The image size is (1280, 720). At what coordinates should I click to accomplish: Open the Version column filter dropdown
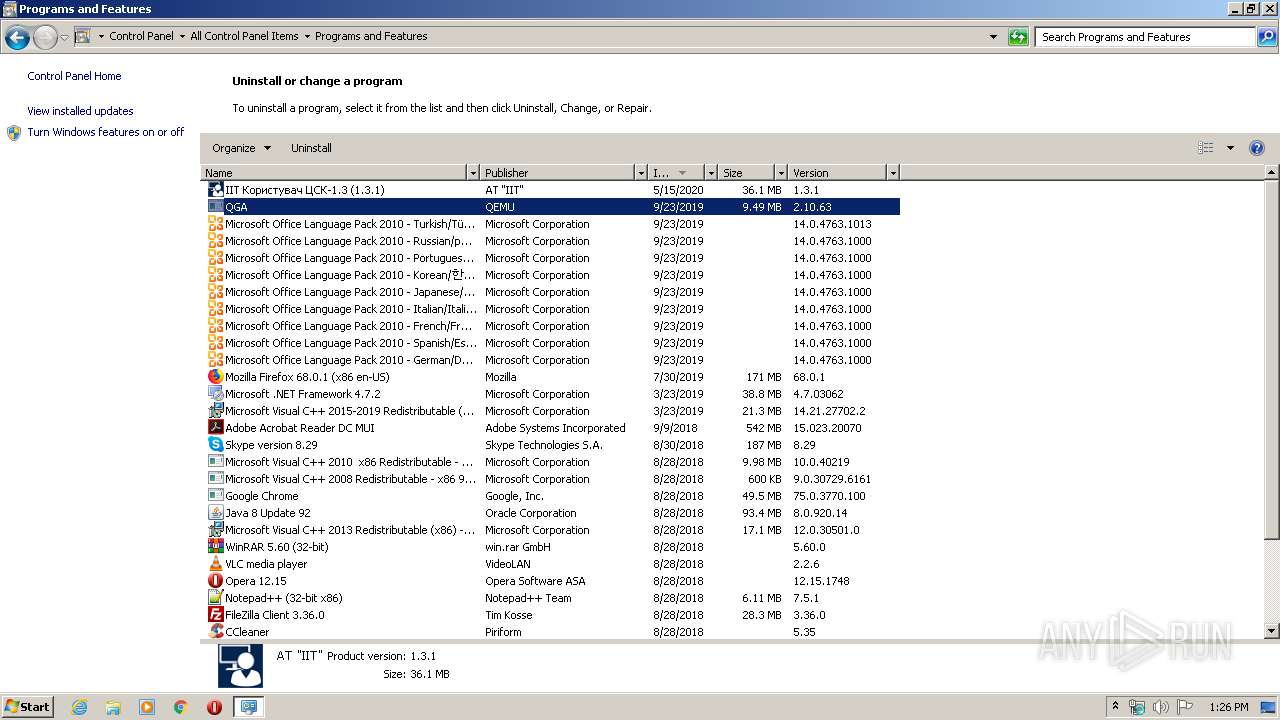pyautogui.click(x=893, y=173)
